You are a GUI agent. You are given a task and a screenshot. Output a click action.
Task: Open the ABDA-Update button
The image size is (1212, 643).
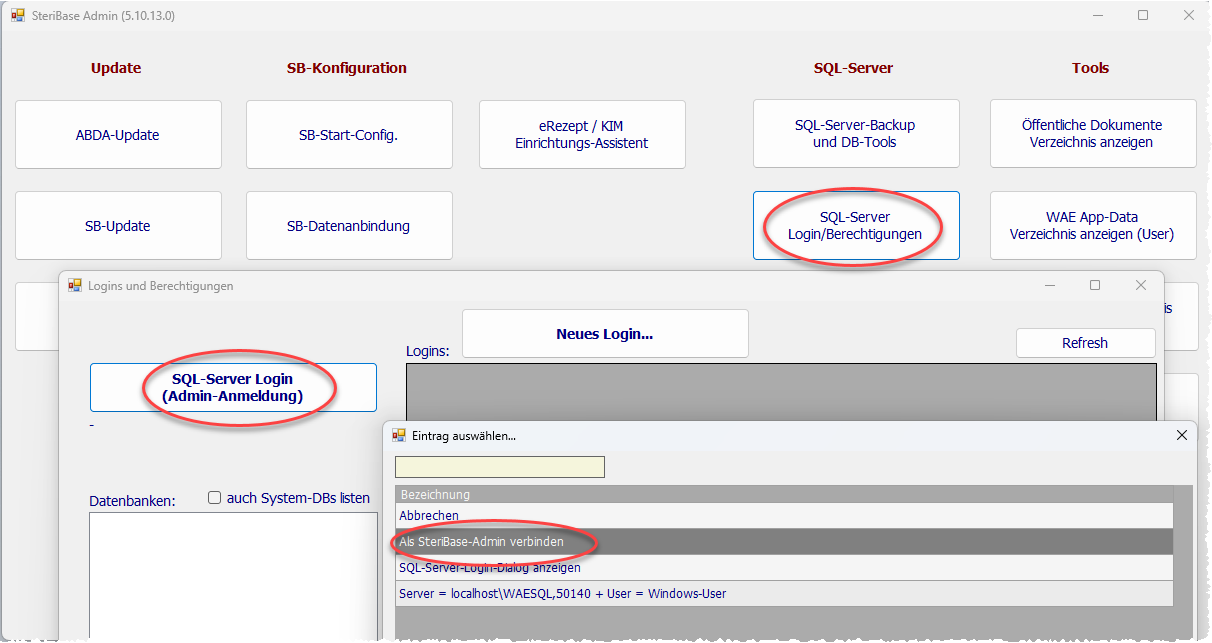(x=118, y=134)
